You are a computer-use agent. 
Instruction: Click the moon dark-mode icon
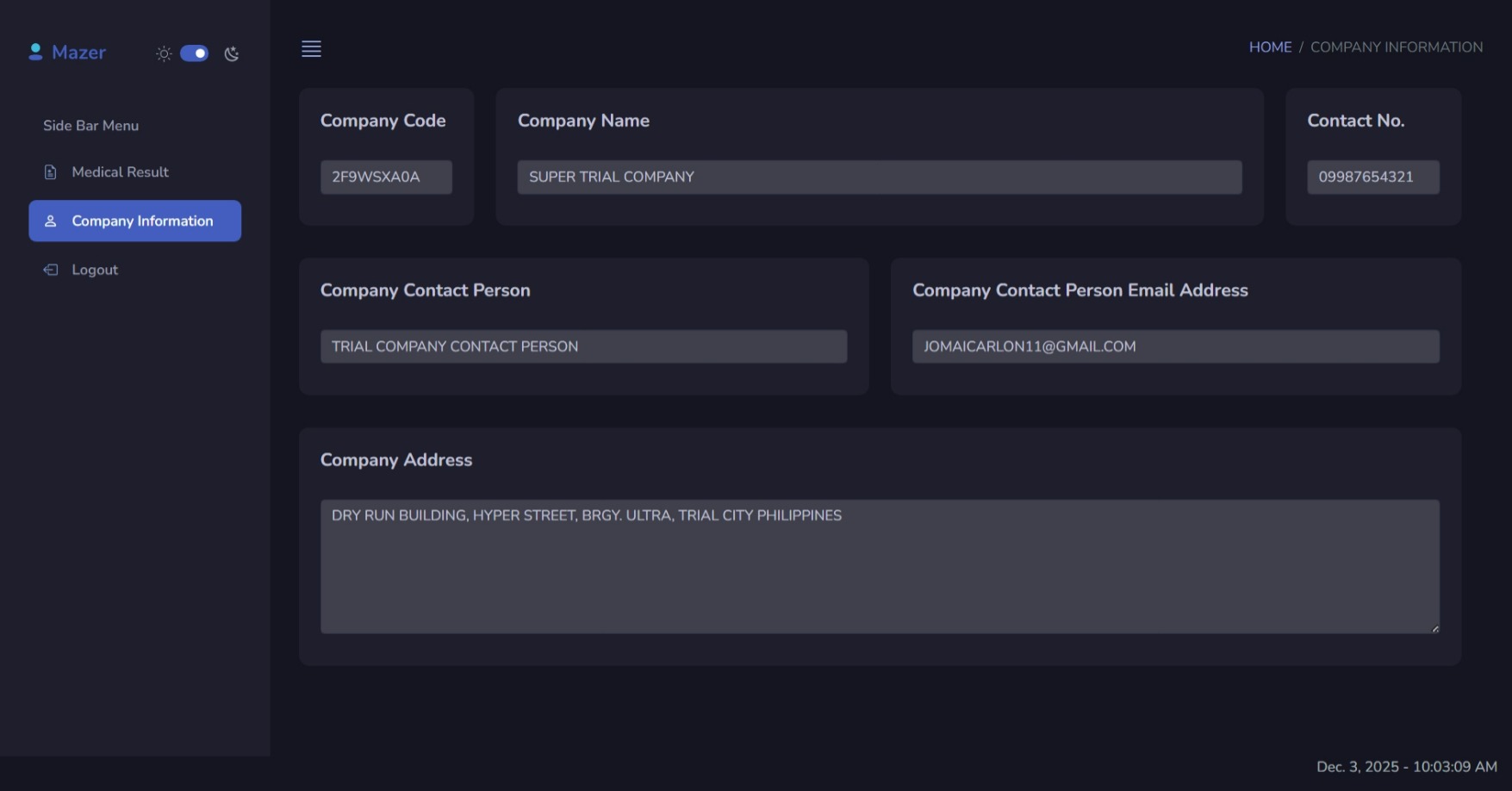coord(232,53)
